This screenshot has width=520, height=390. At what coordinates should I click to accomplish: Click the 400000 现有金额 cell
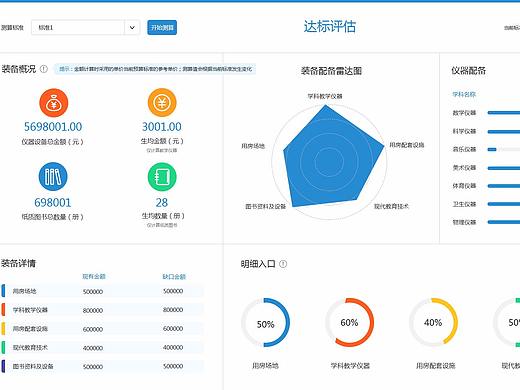93,348
